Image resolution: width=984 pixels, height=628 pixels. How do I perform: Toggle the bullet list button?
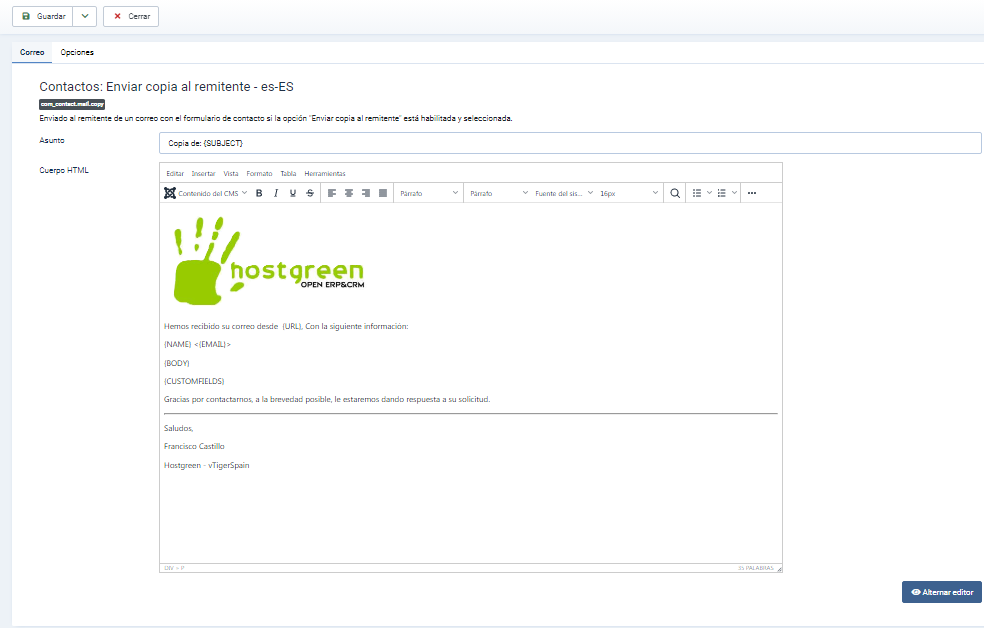coord(697,193)
